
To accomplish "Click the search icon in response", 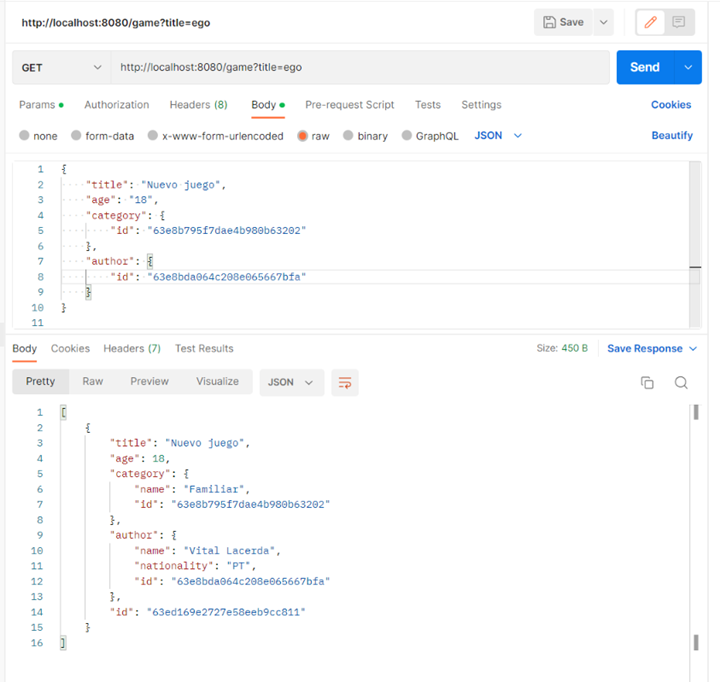I will pos(681,382).
